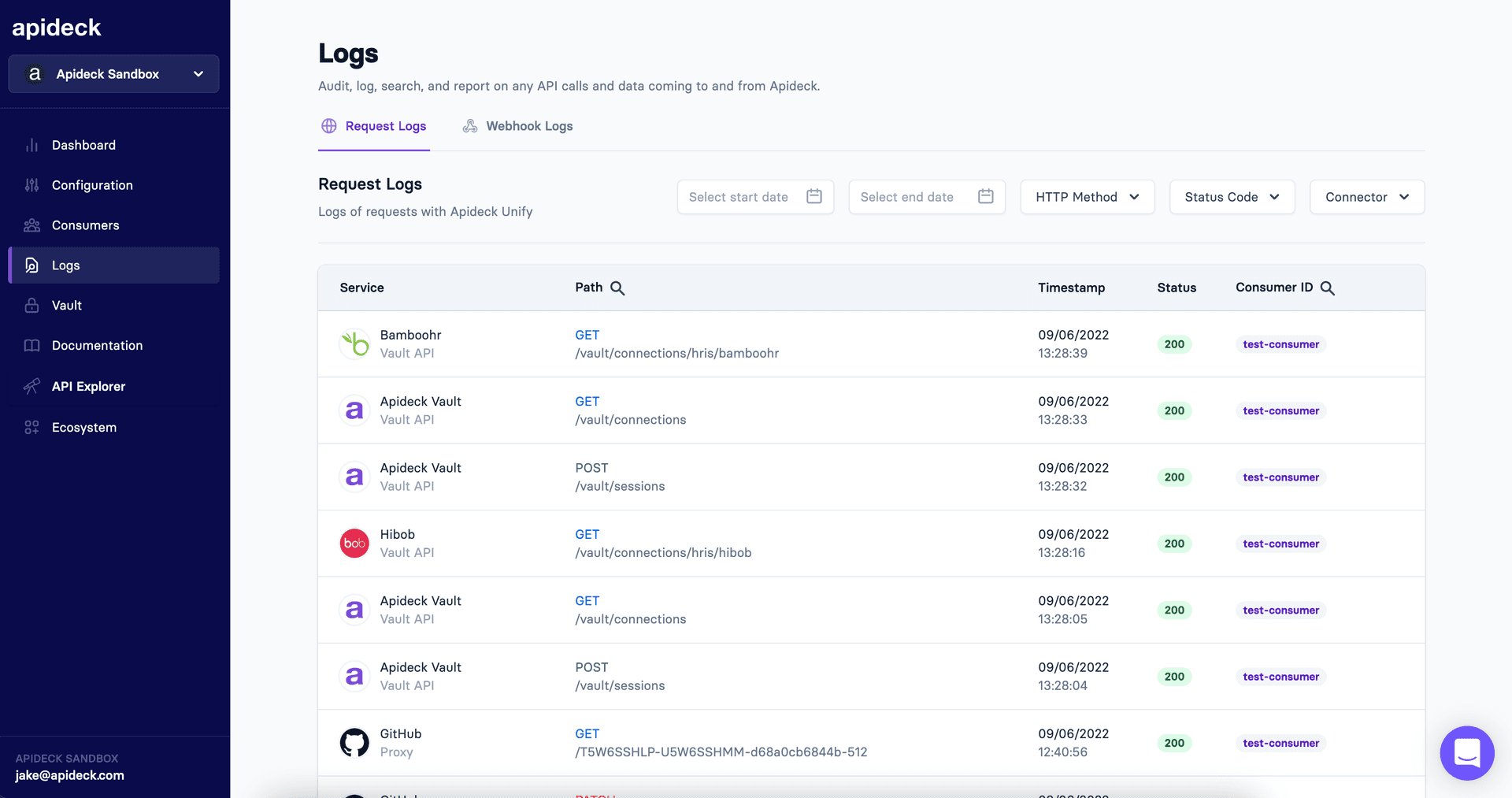Click the Dashboard bar chart icon

click(31, 145)
